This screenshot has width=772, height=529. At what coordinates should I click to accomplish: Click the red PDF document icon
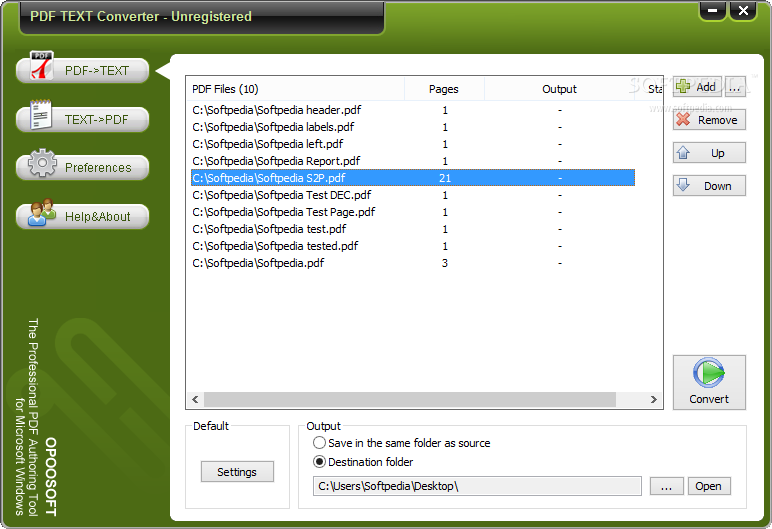[x=41, y=65]
